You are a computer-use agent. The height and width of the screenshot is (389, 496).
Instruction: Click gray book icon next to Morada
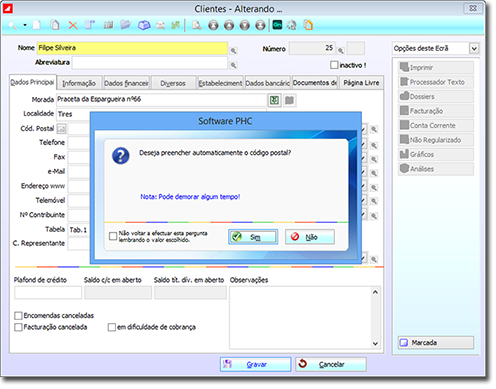click(x=290, y=100)
